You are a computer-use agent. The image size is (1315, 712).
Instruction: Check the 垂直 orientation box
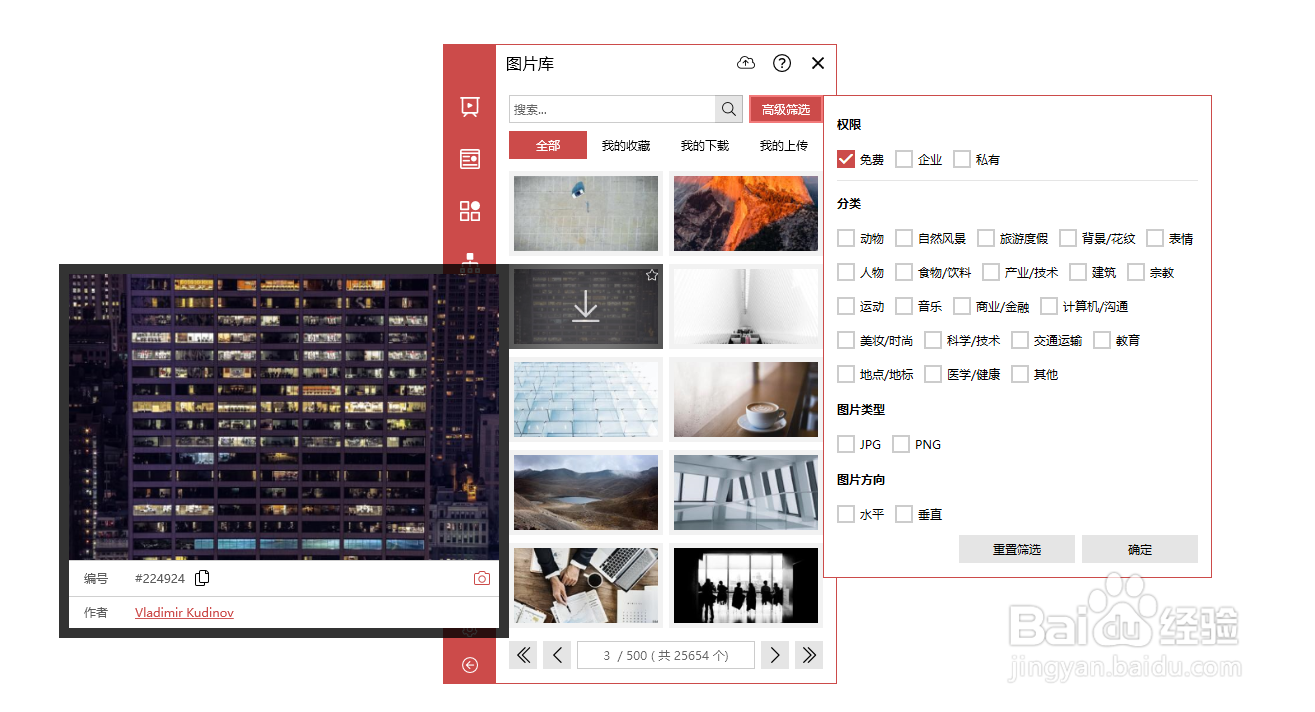pyautogui.click(x=904, y=514)
